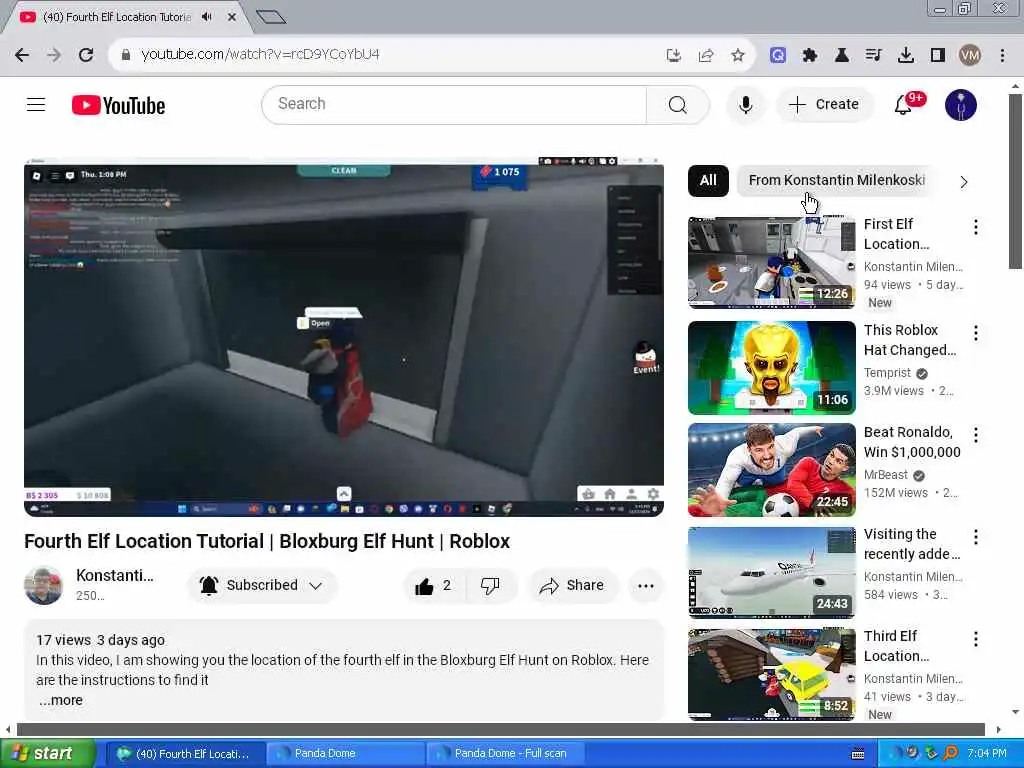Open options menu for Visiting the recently added
The width and height of the screenshot is (1024, 768).
point(976,537)
